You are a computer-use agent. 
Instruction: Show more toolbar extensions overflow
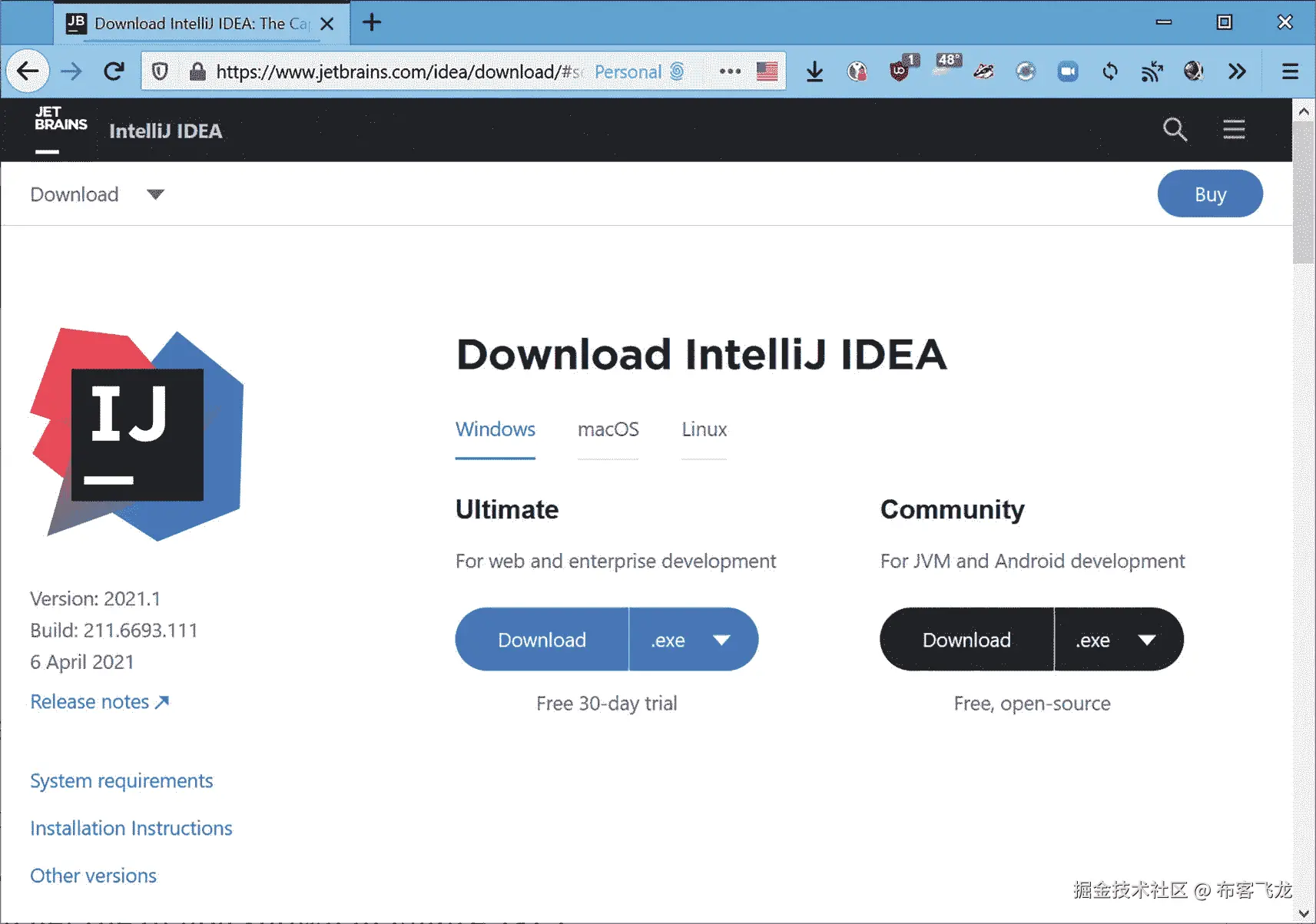coord(1237,71)
